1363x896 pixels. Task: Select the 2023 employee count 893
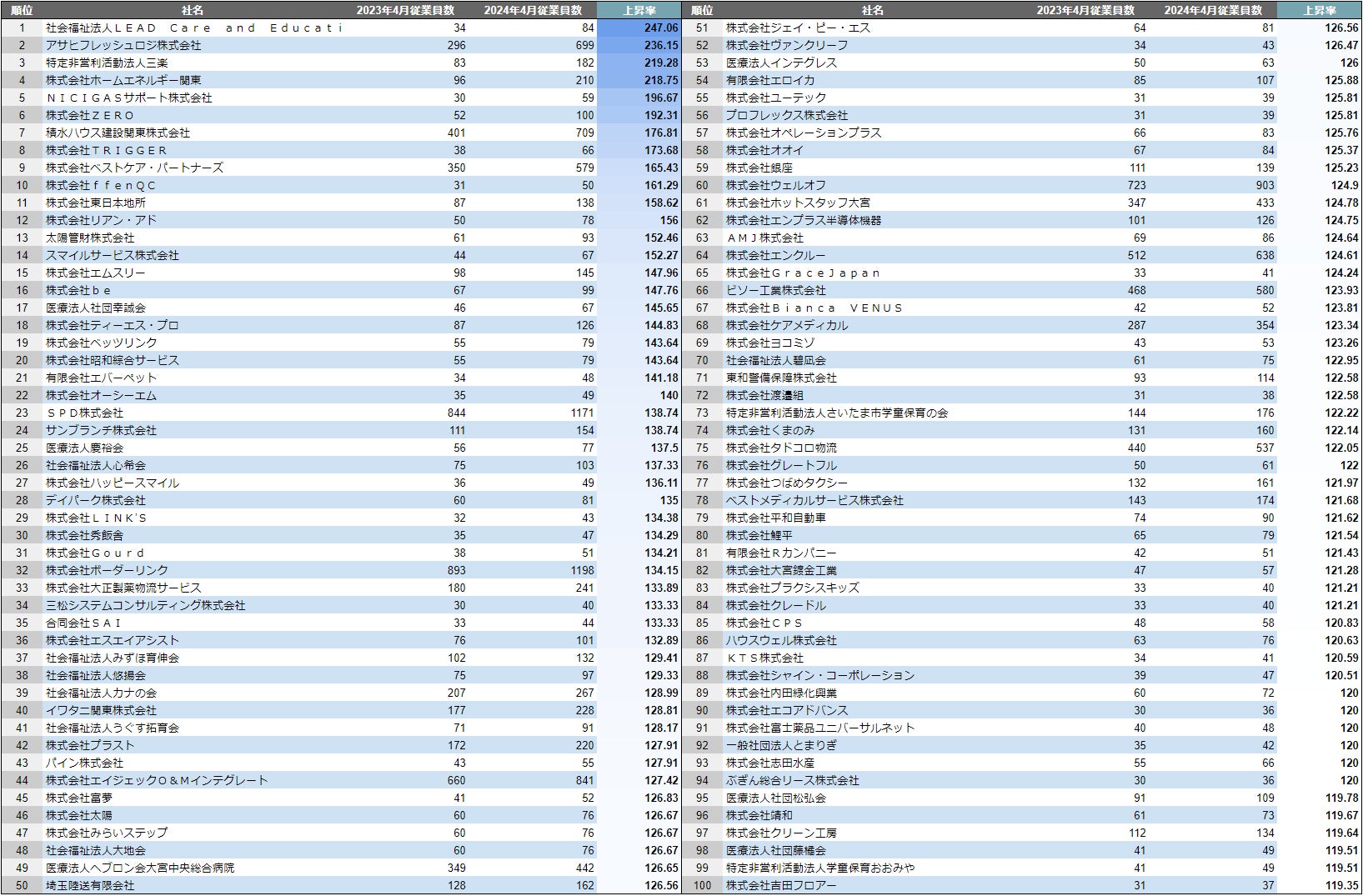(x=456, y=570)
